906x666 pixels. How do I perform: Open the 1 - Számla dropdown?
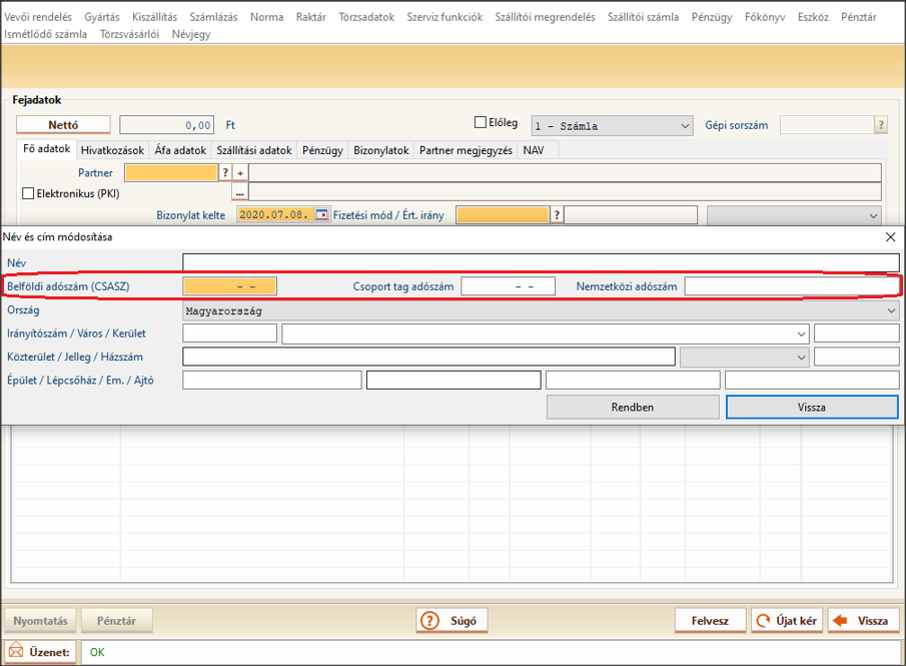tap(612, 125)
